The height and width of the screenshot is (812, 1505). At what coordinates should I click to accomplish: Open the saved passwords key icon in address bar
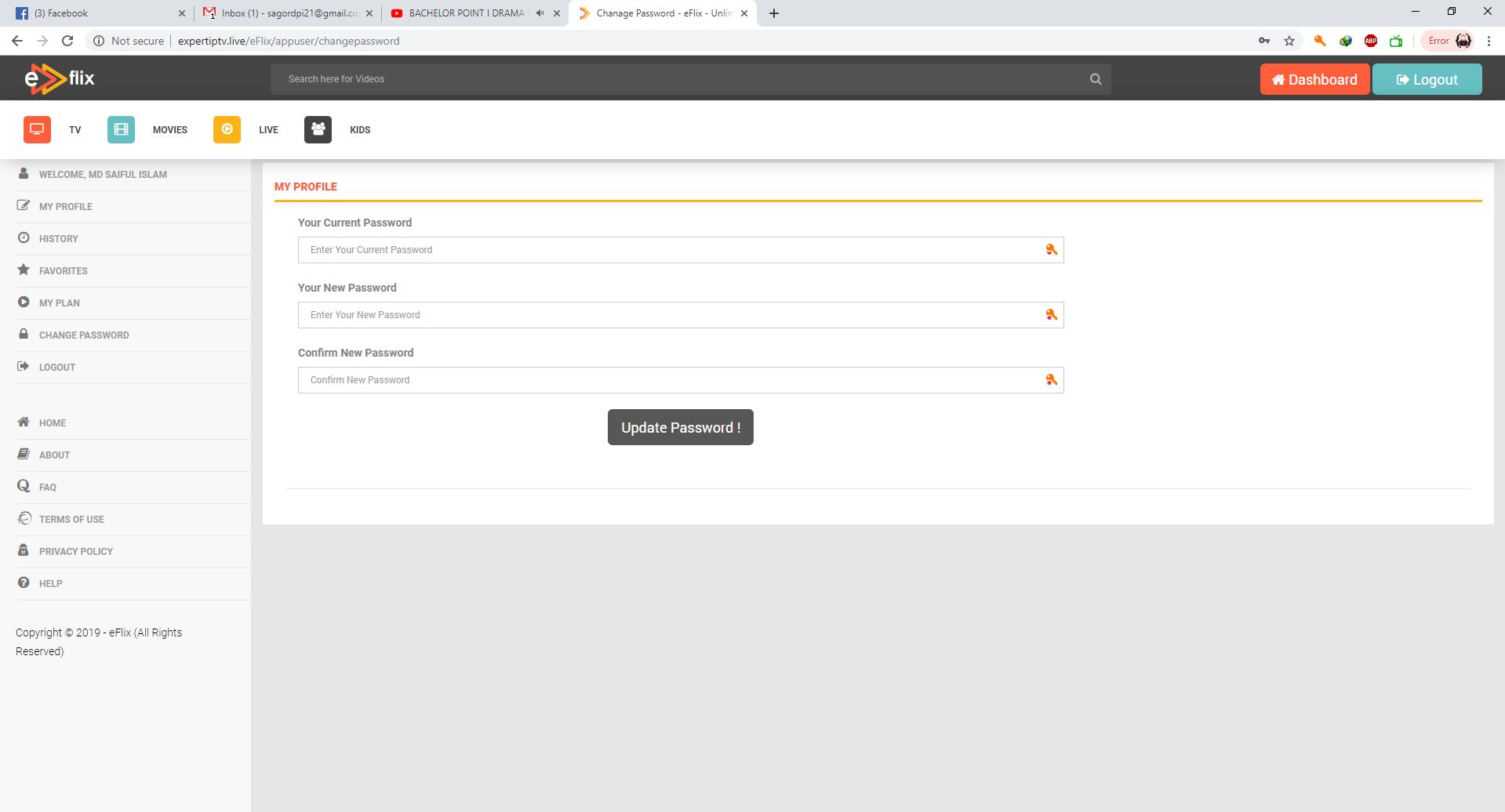click(1264, 41)
